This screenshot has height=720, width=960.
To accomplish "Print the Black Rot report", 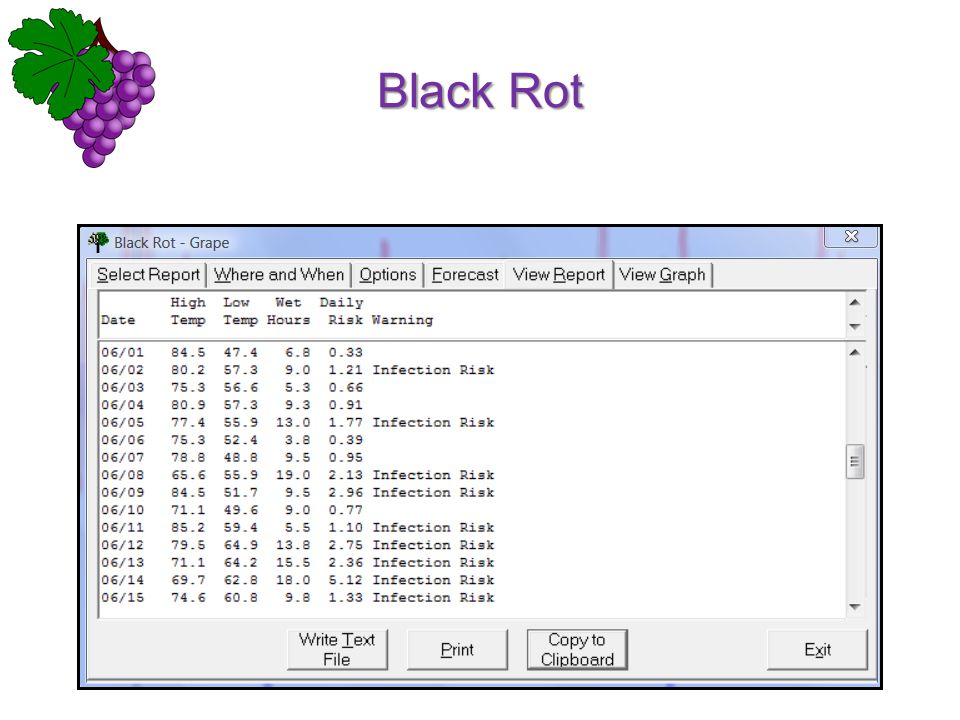I will point(457,650).
